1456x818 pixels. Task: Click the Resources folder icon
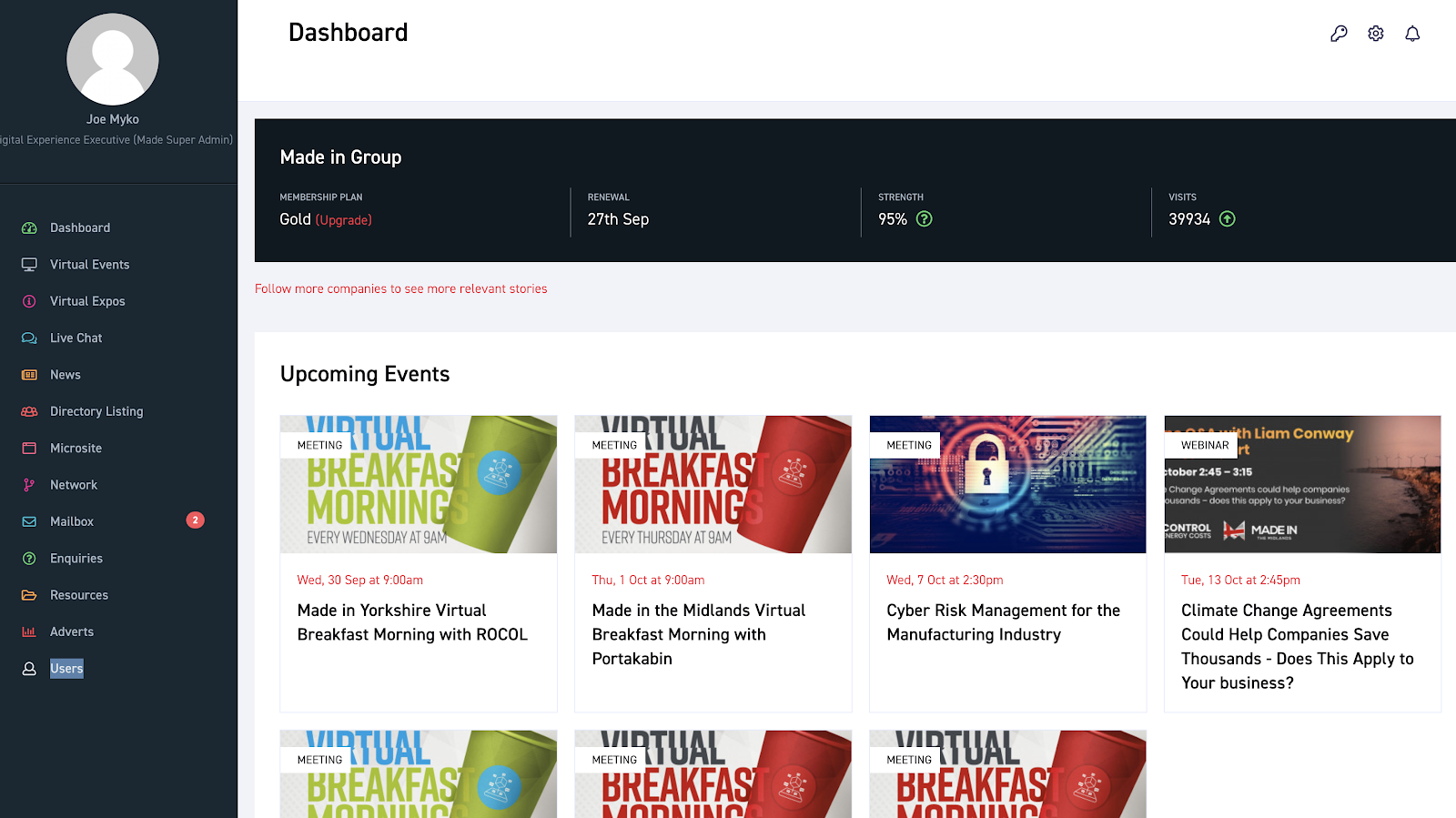(29, 595)
